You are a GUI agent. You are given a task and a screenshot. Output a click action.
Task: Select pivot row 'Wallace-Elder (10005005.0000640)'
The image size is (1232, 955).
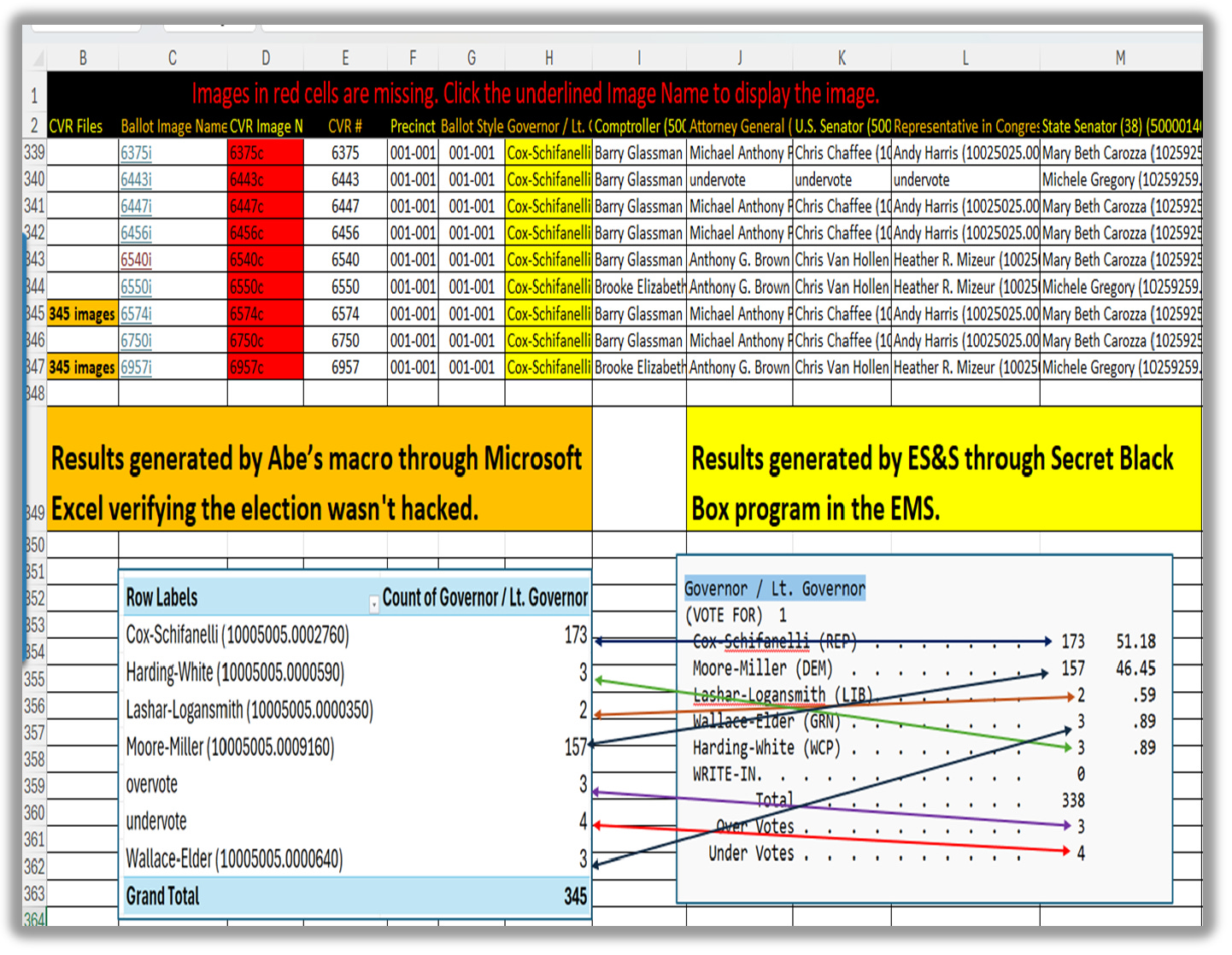(356, 858)
